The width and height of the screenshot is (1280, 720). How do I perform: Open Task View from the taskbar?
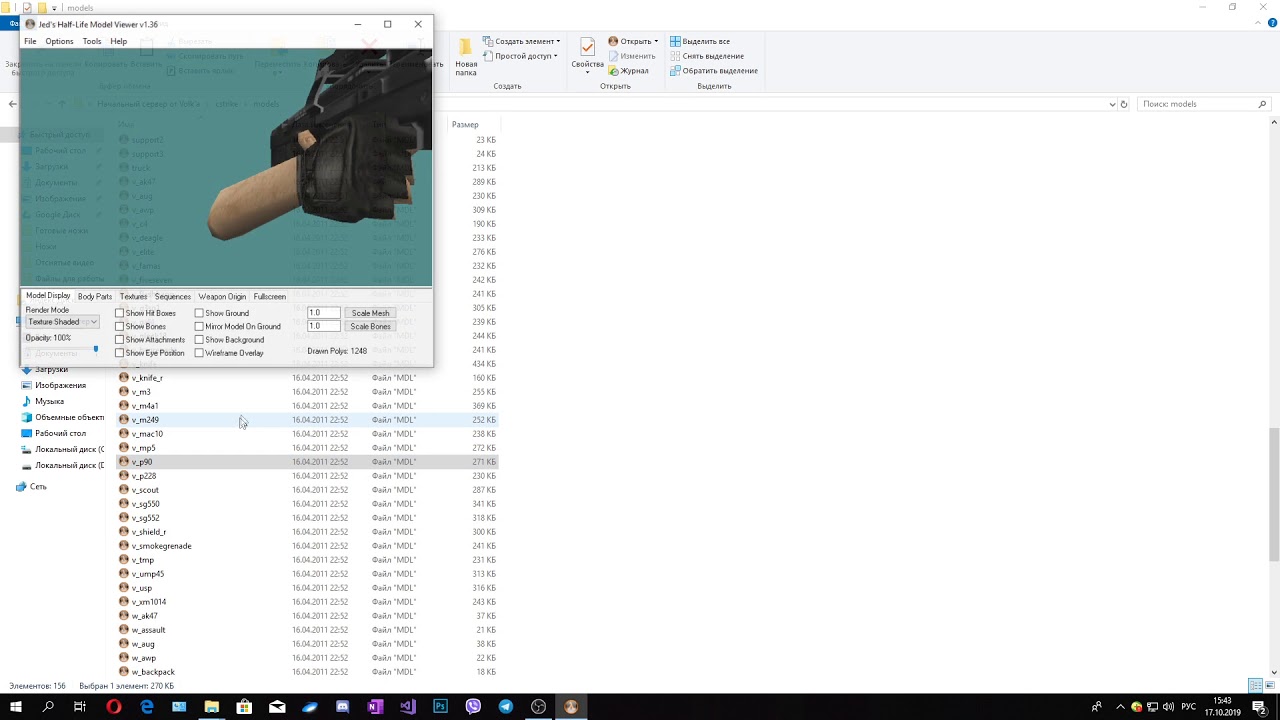coord(80,706)
